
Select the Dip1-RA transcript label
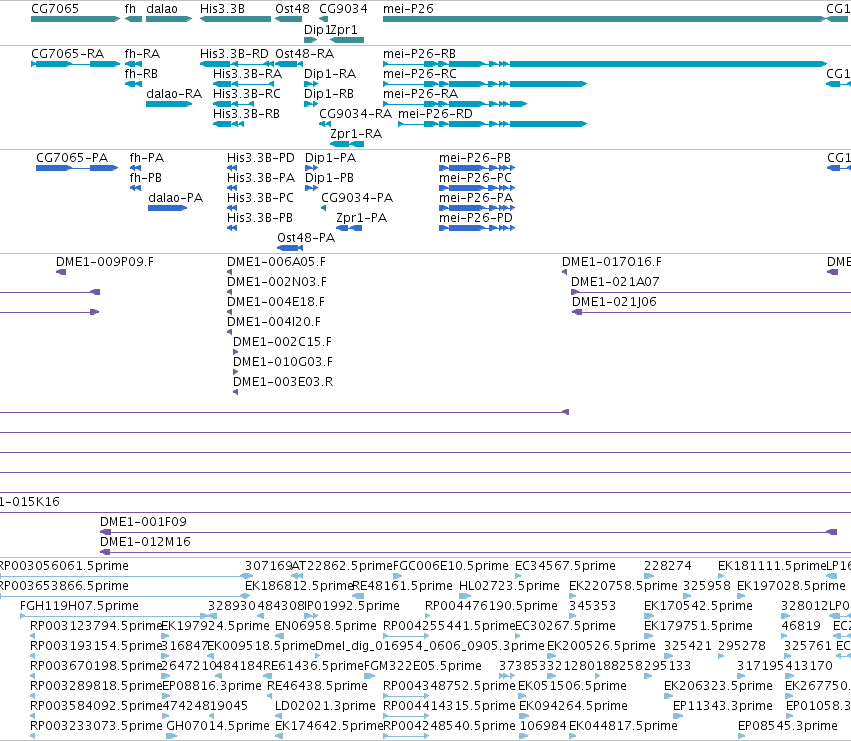(330, 74)
